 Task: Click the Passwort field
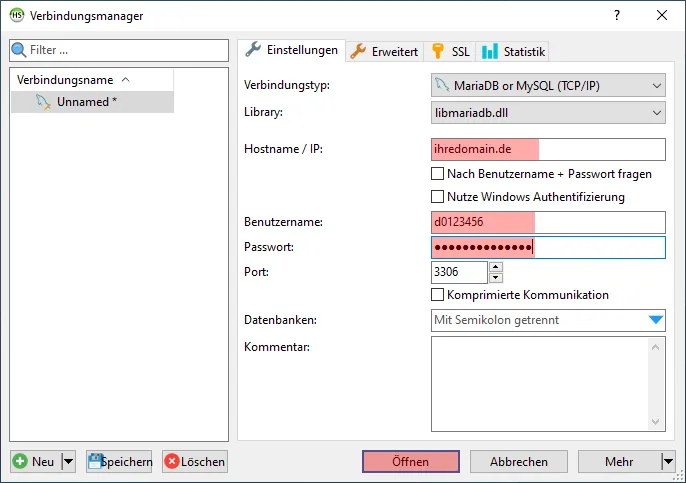548,247
